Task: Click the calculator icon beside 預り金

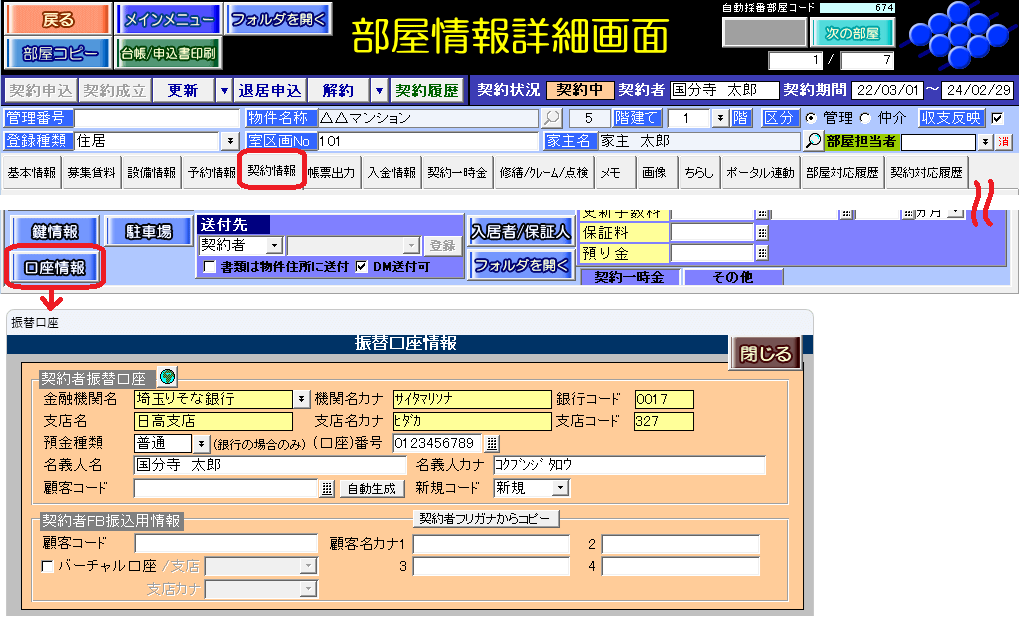Action: pos(762,254)
